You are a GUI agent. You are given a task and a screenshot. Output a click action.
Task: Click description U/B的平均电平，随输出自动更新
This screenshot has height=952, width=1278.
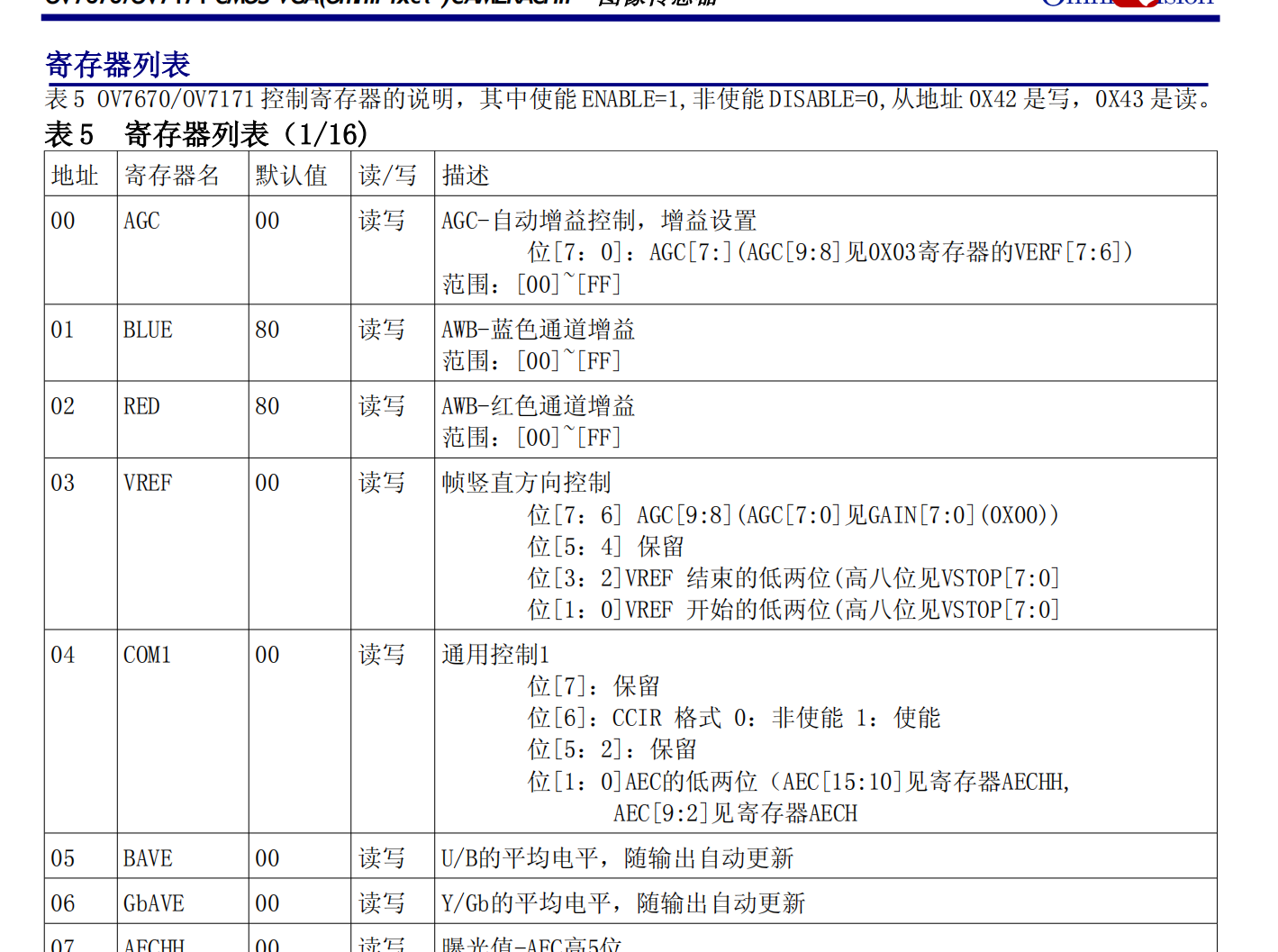(x=618, y=858)
